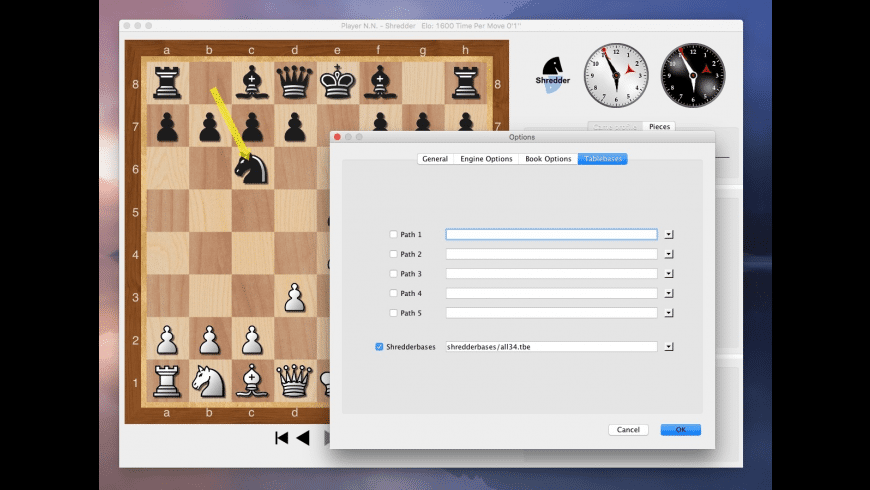Edit the Shredderbases path field
The height and width of the screenshot is (490, 870).
click(552, 347)
